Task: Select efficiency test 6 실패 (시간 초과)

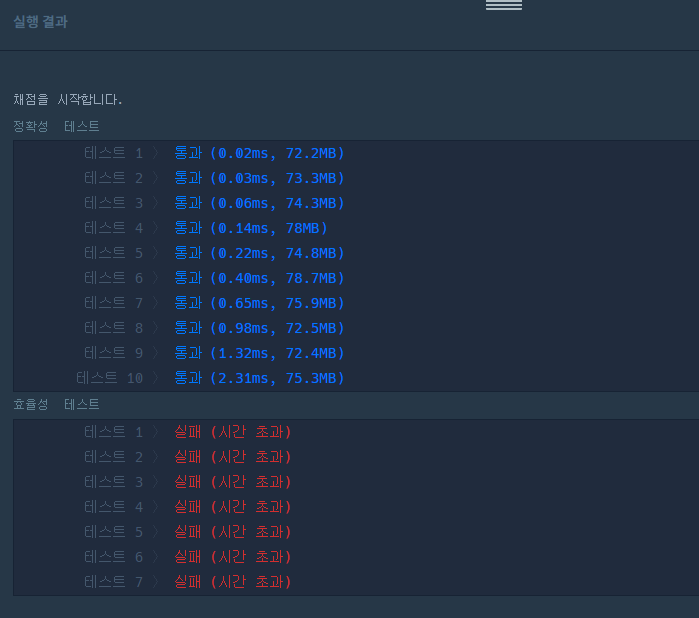Action: pyautogui.click(x=232, y=556)
